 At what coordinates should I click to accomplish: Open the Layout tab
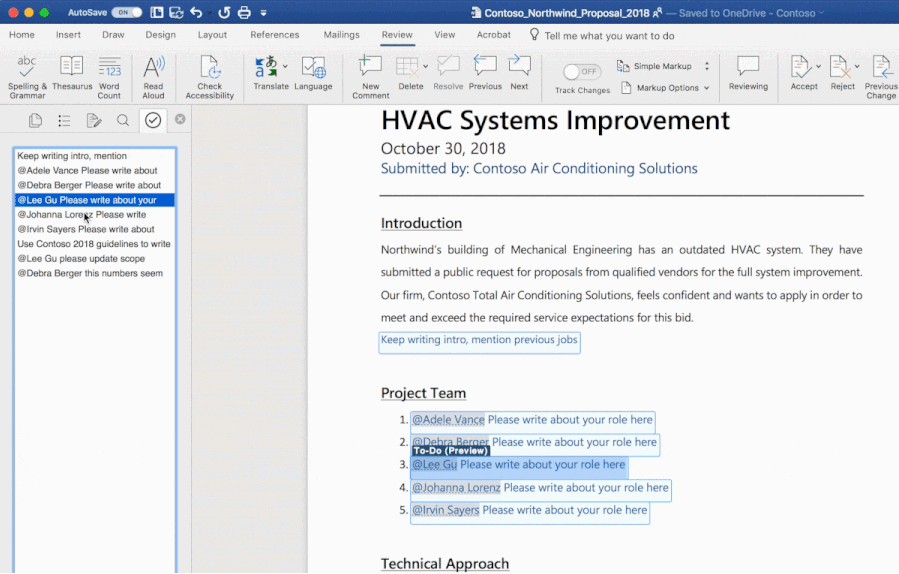pos(212,34)
